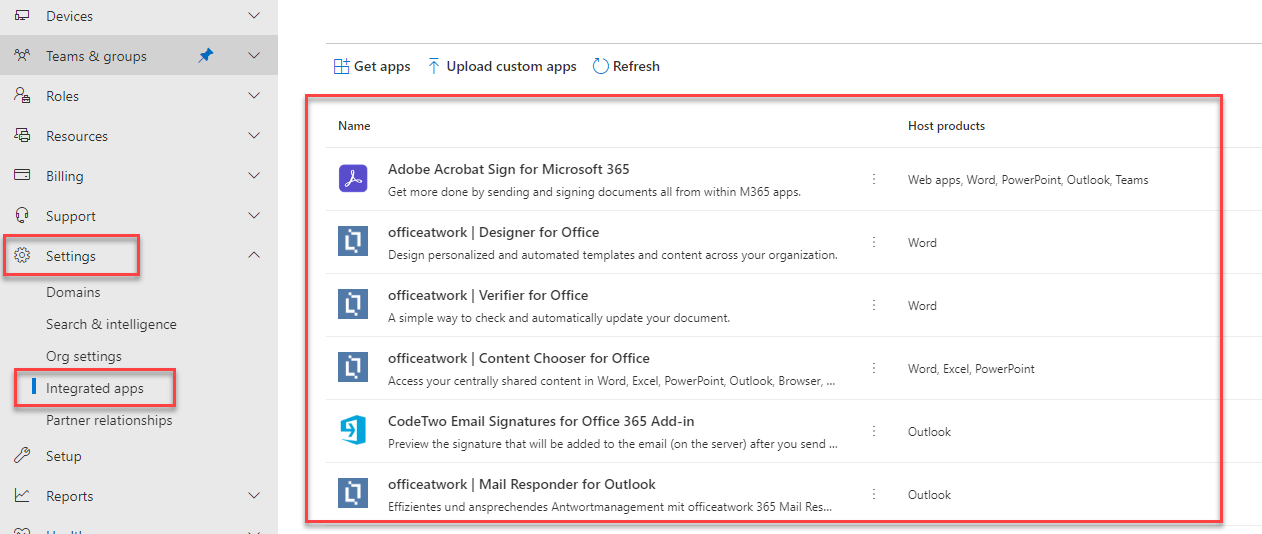This screenshot has width=1262, height=534.
Task: Click the Billing card icon
Action: click(x=22, y=176)
